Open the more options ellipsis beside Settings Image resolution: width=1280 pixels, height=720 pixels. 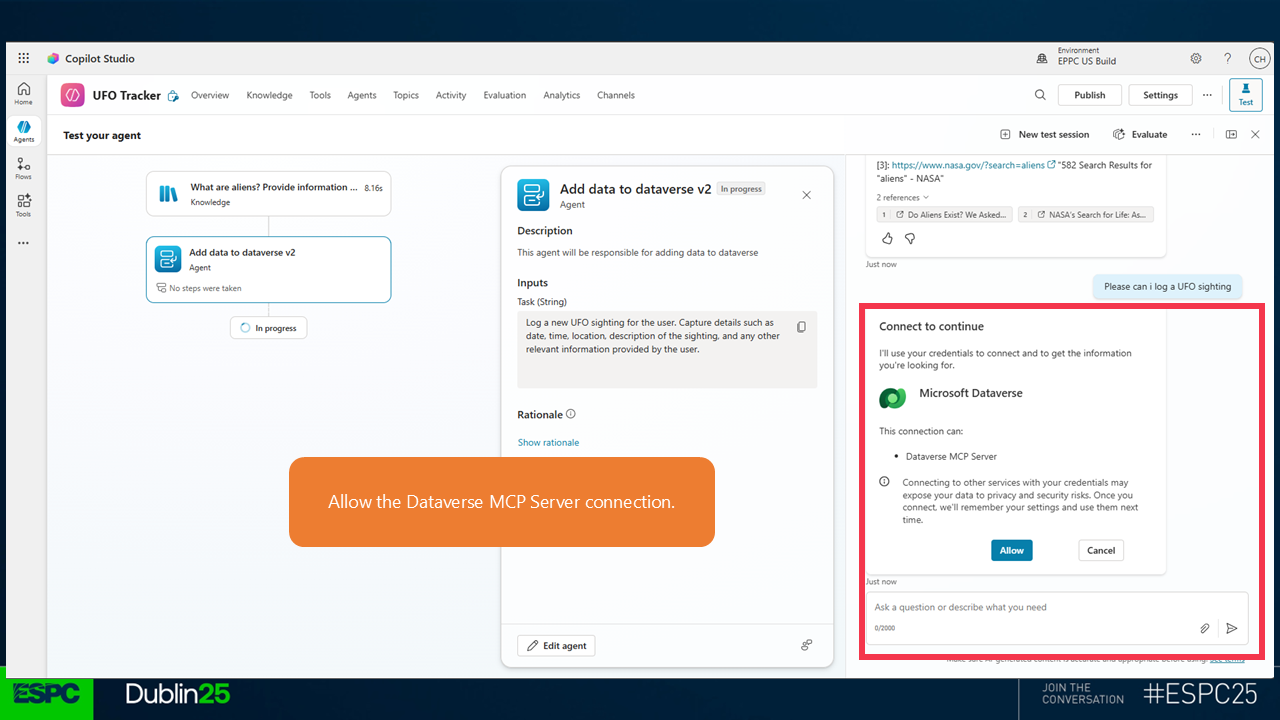(1207, 95)
